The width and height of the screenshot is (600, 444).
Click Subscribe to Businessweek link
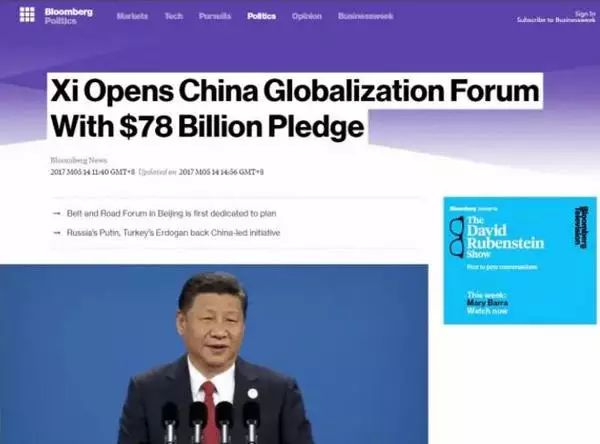pos(556,20)
